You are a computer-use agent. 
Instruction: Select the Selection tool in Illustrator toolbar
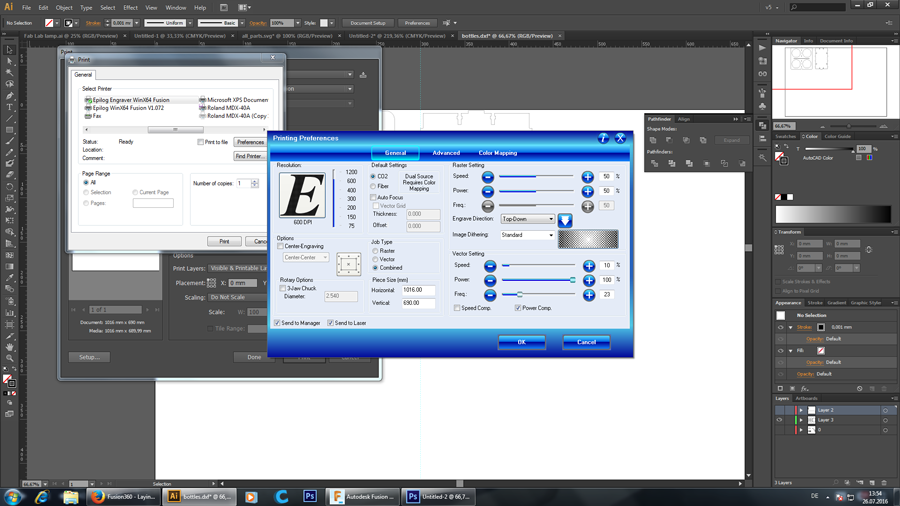click(x=9, y=50)
